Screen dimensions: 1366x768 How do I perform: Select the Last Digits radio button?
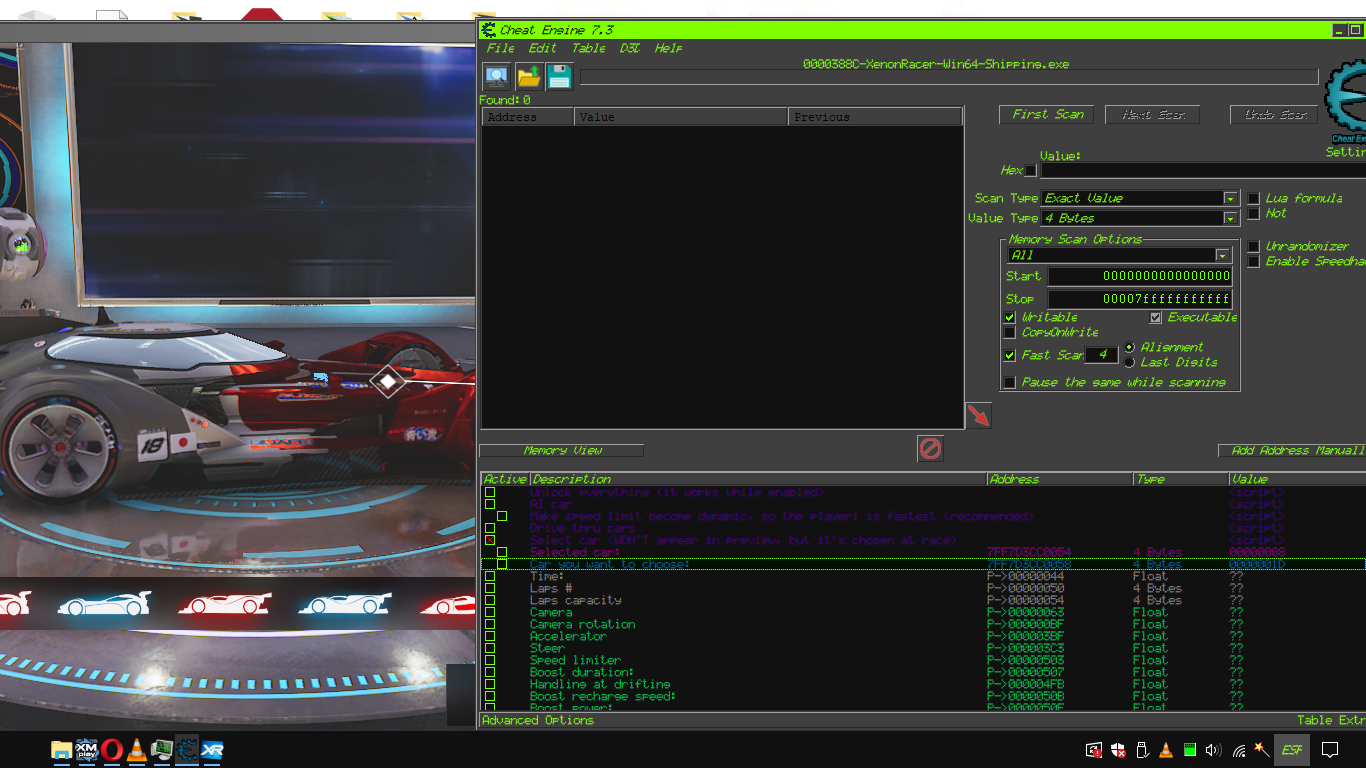point(1130,362)
